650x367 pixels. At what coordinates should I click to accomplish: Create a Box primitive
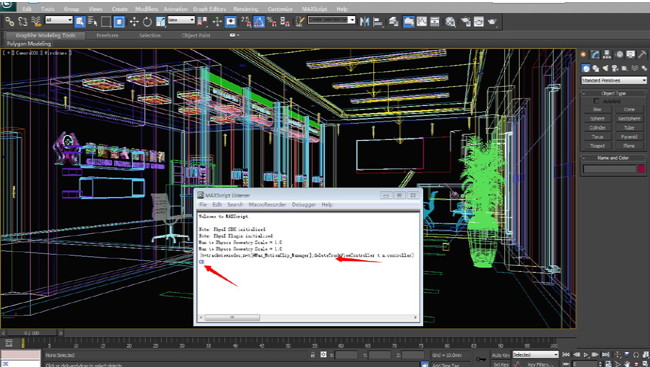point(597,109)
